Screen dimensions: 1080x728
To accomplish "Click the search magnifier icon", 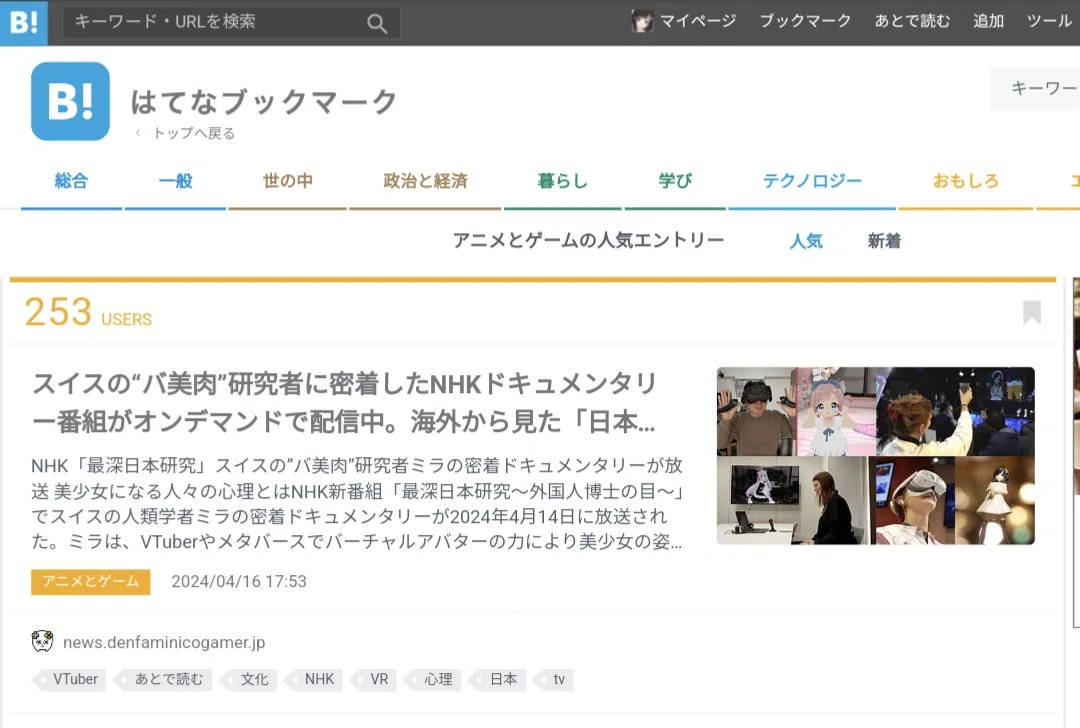I will (x=377, y=23).
